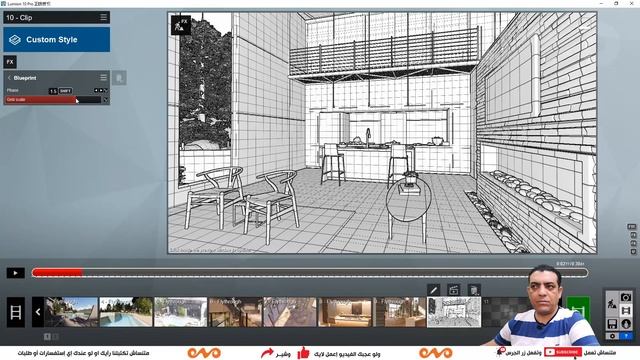This screenshot has height=360, width=640.
Task: Click top quality icon right of preview
Action: [632, 227]
